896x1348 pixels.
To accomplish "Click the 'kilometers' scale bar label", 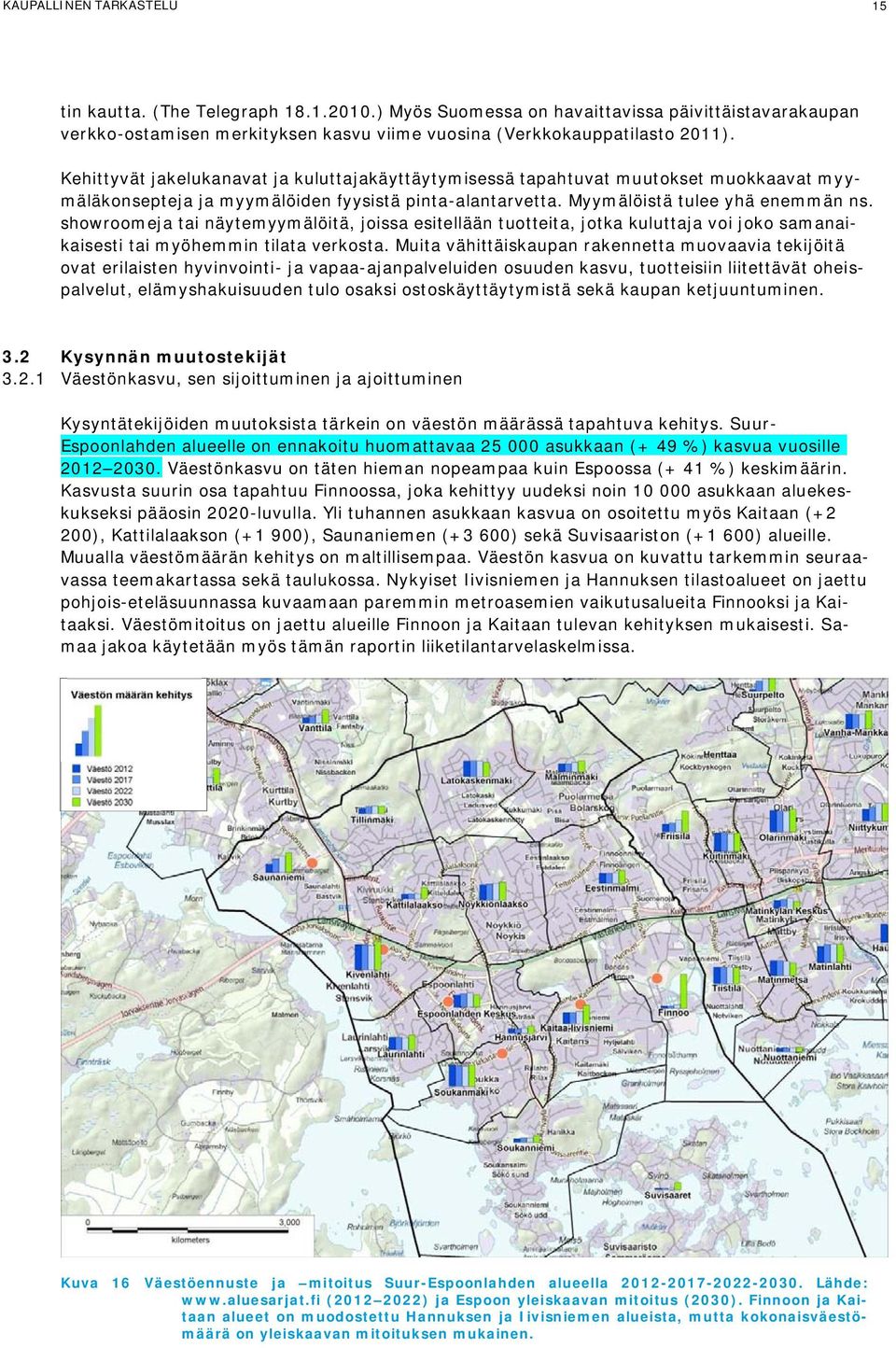I will (x=190, y=1240).
